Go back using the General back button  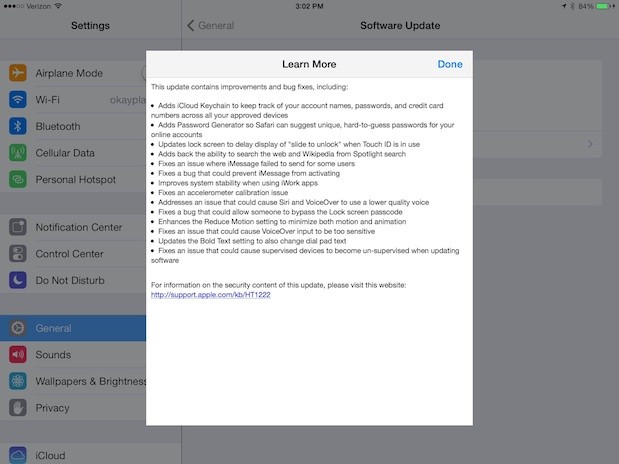(211, 25)
